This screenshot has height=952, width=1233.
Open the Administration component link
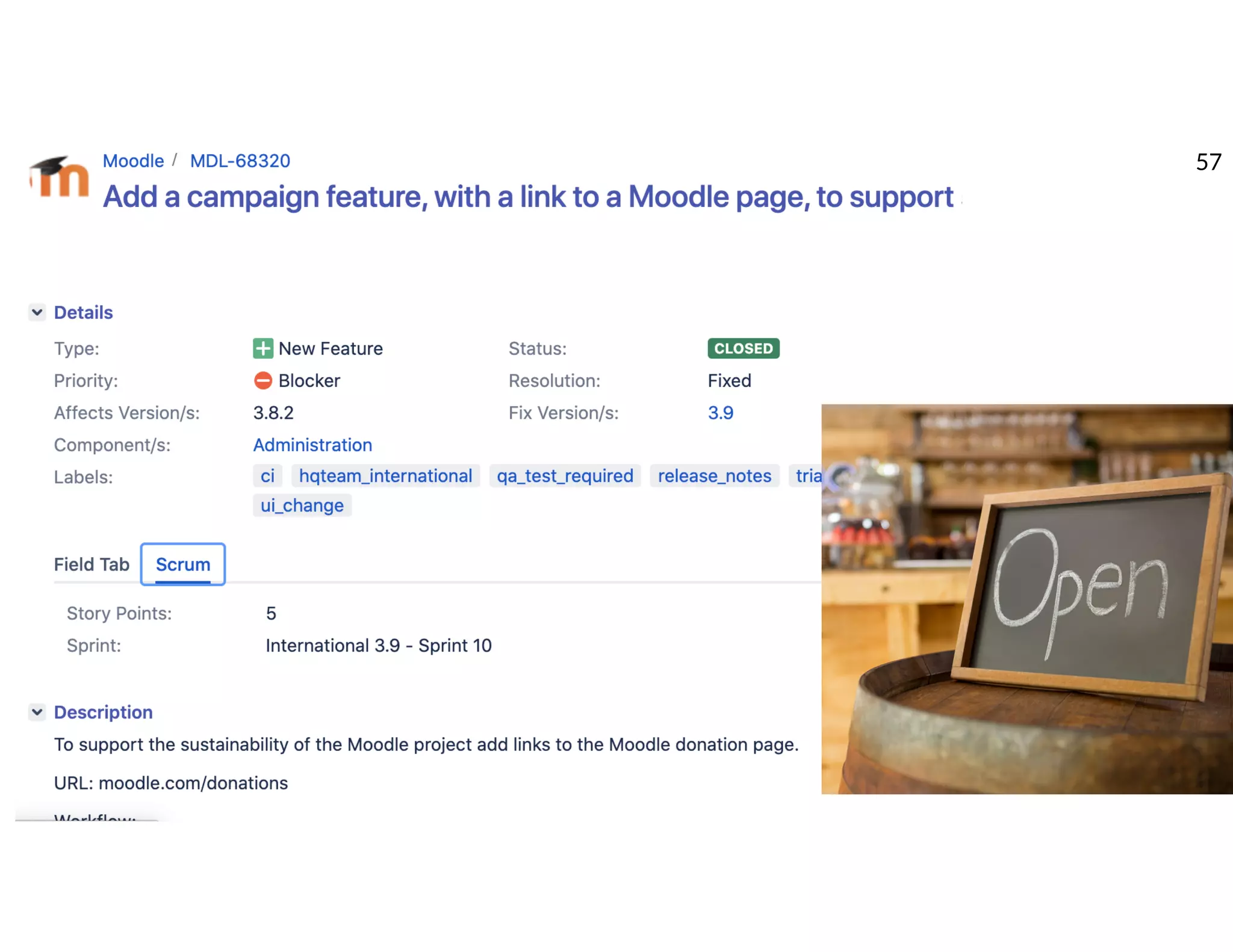coord(312,445)
